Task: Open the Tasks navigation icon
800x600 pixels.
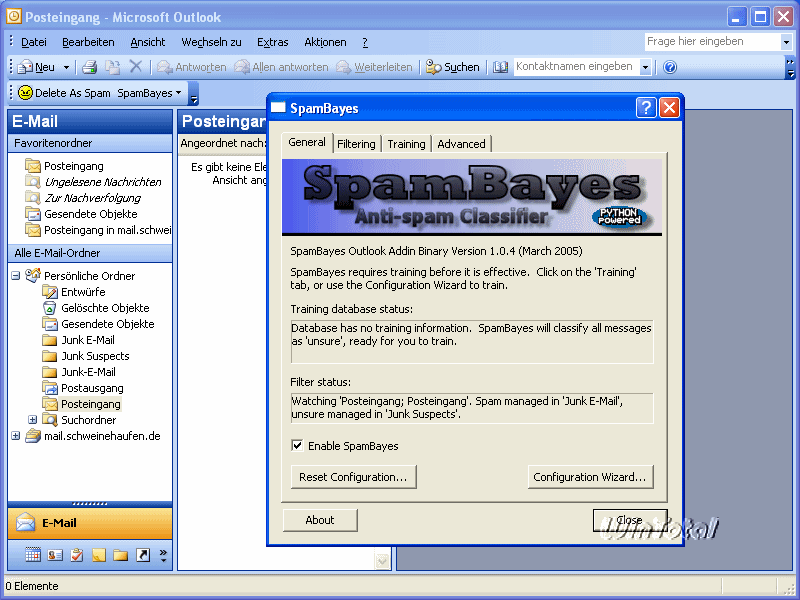Action: tap(77, 555)
